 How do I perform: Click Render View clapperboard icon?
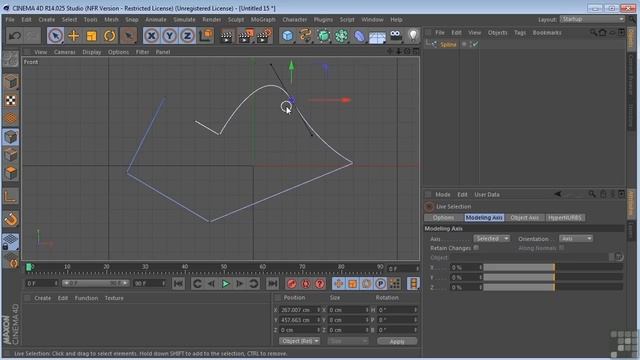pos(226,36)
